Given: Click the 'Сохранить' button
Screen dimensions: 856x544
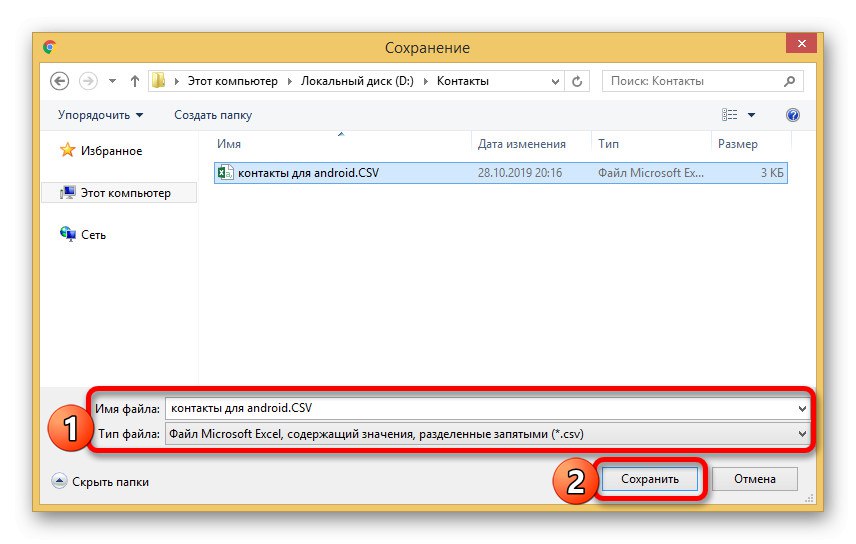Looking at the screenshot, I should click(x=650, y=479).
